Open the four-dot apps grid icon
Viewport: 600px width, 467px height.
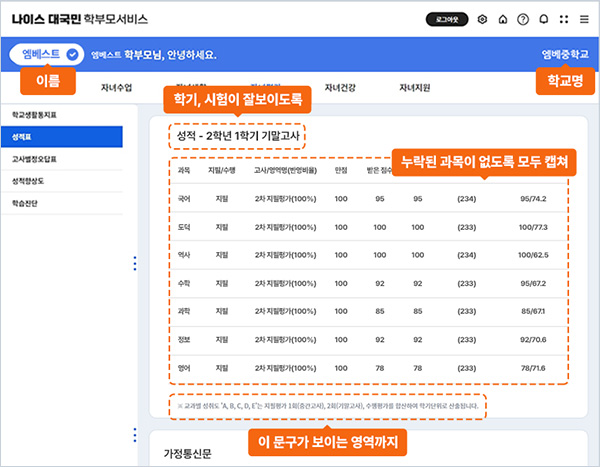pyautogui.click(x=564, y=19)
